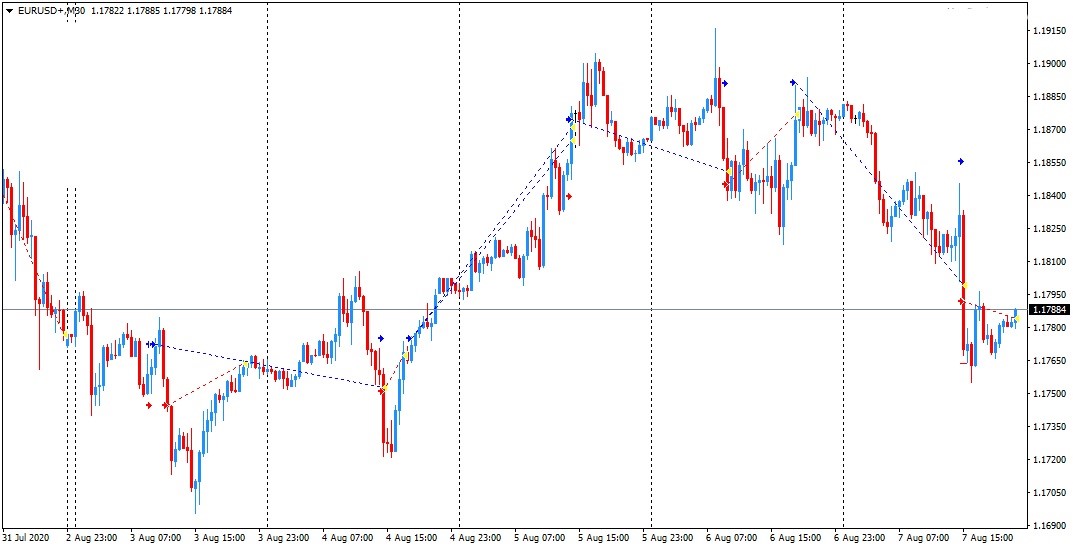The image size is (1073, 548).
Task: Click the 7 Aug 15:00 time label
Action: [988, 538]
